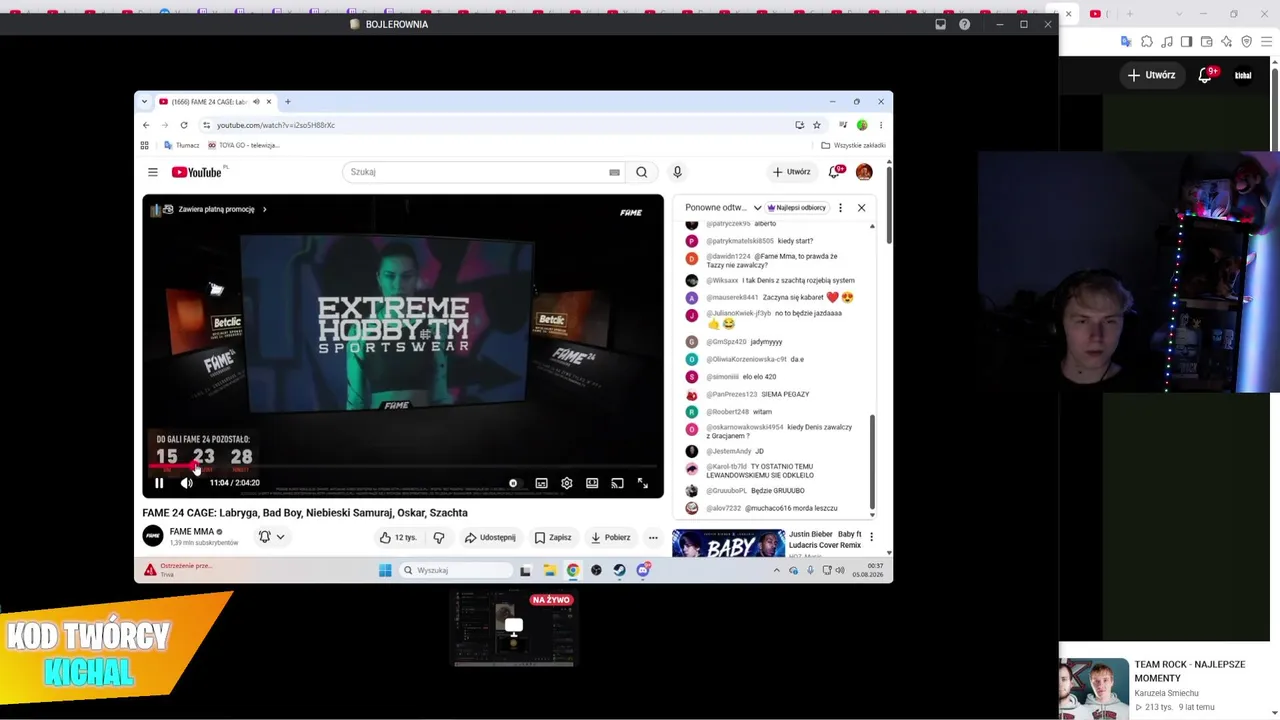
Task: Open the inner Chrome three-dot menu
Action: tap(881, 125)
